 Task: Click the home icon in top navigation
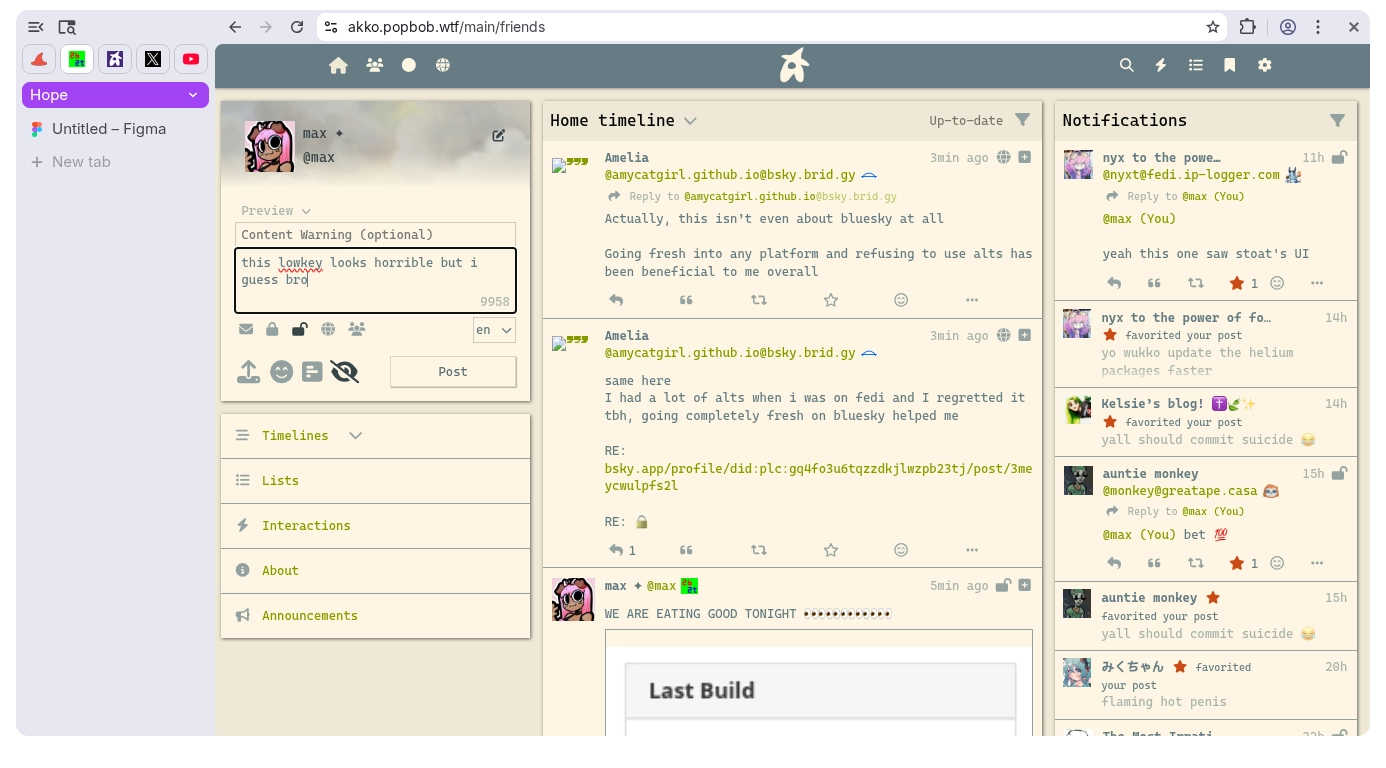(x=338, y=65)
